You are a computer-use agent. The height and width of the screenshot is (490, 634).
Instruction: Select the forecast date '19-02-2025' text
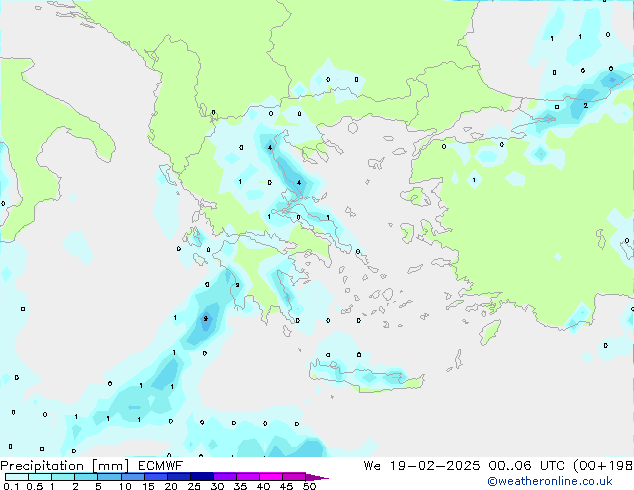pos(435,466)
